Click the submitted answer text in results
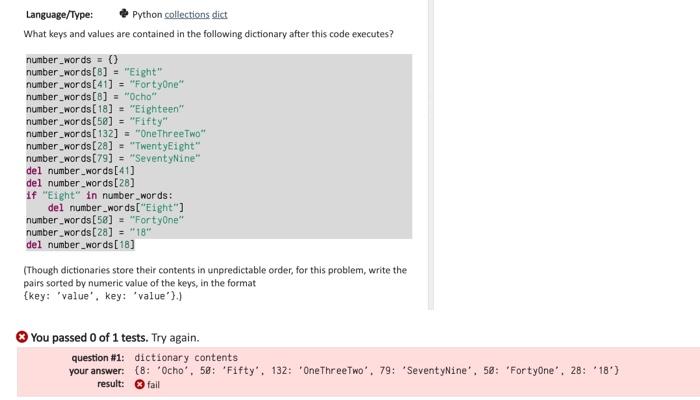The image size is (700, 400). 376,371
